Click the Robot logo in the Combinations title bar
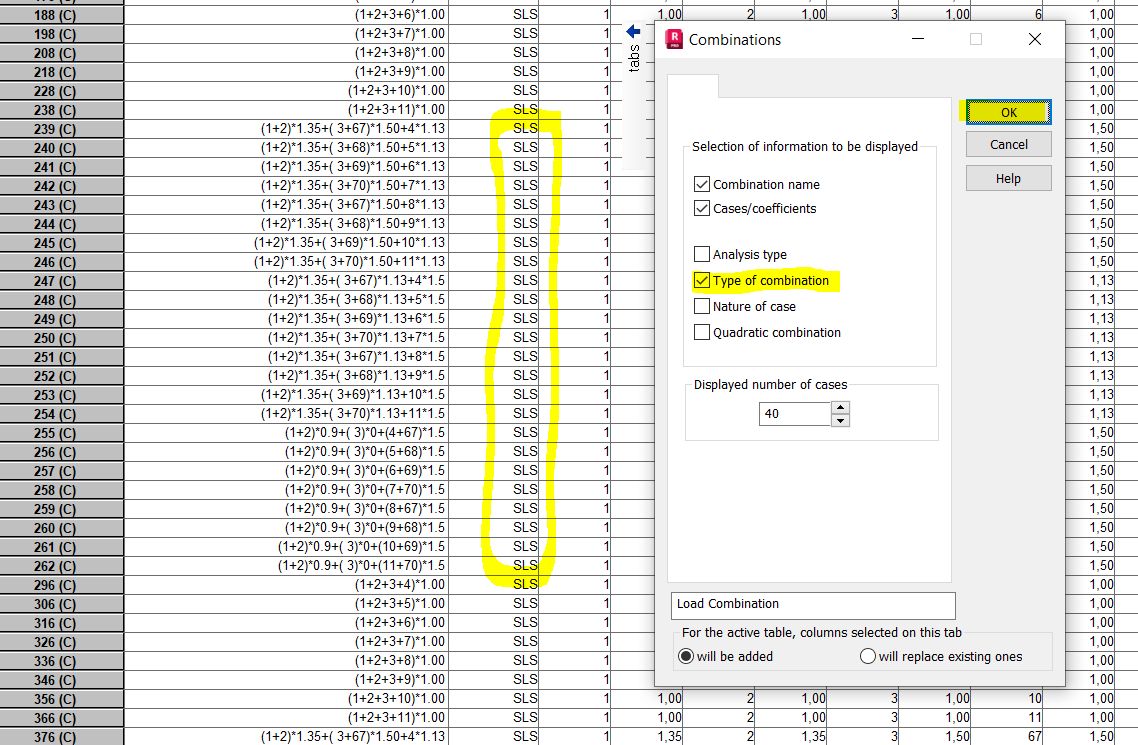1138x745 pixels. pyautogui.click(x=673, y=39)
